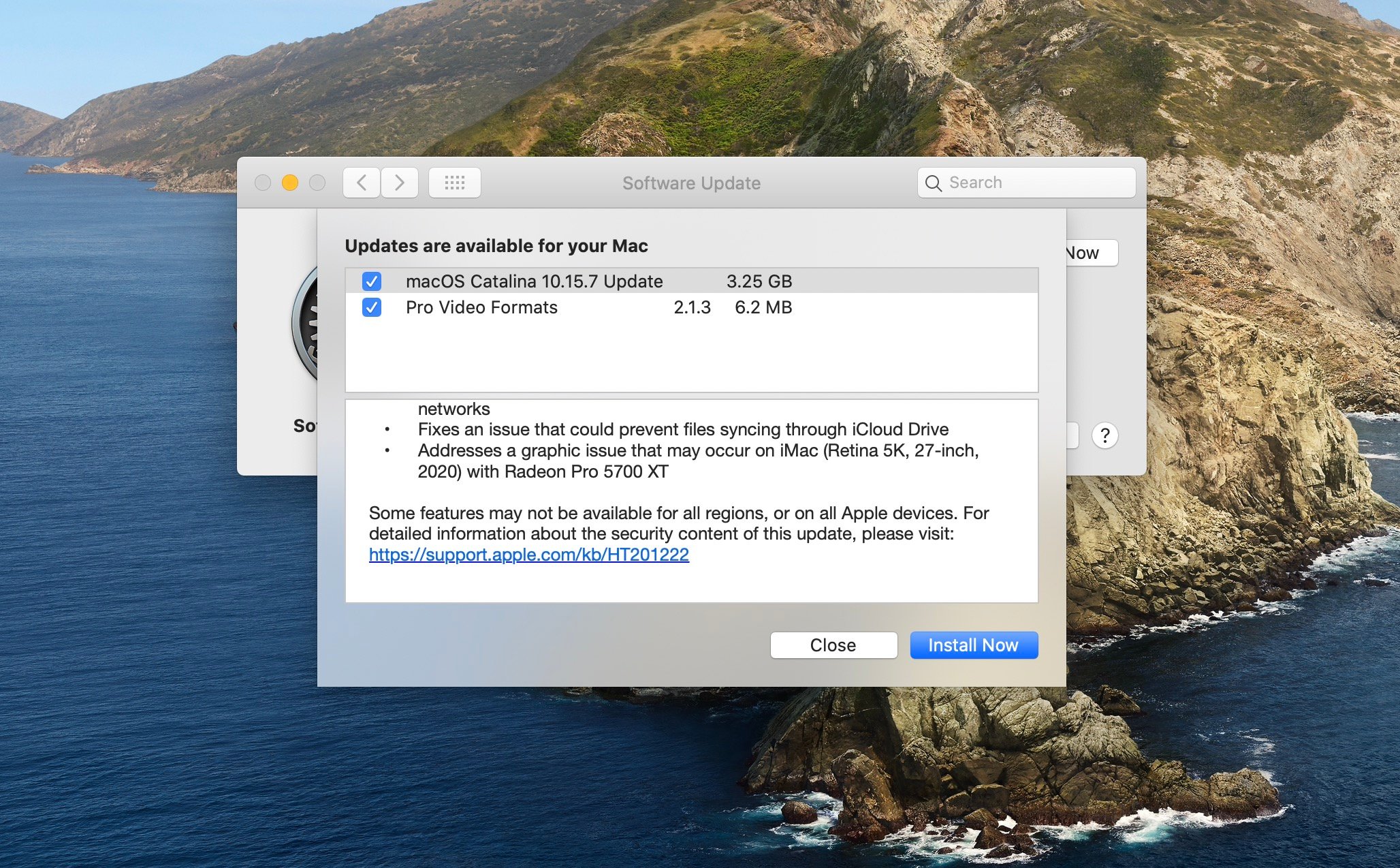
Task: Click the 3.25 GB size value
Action: tap(759, 281)
